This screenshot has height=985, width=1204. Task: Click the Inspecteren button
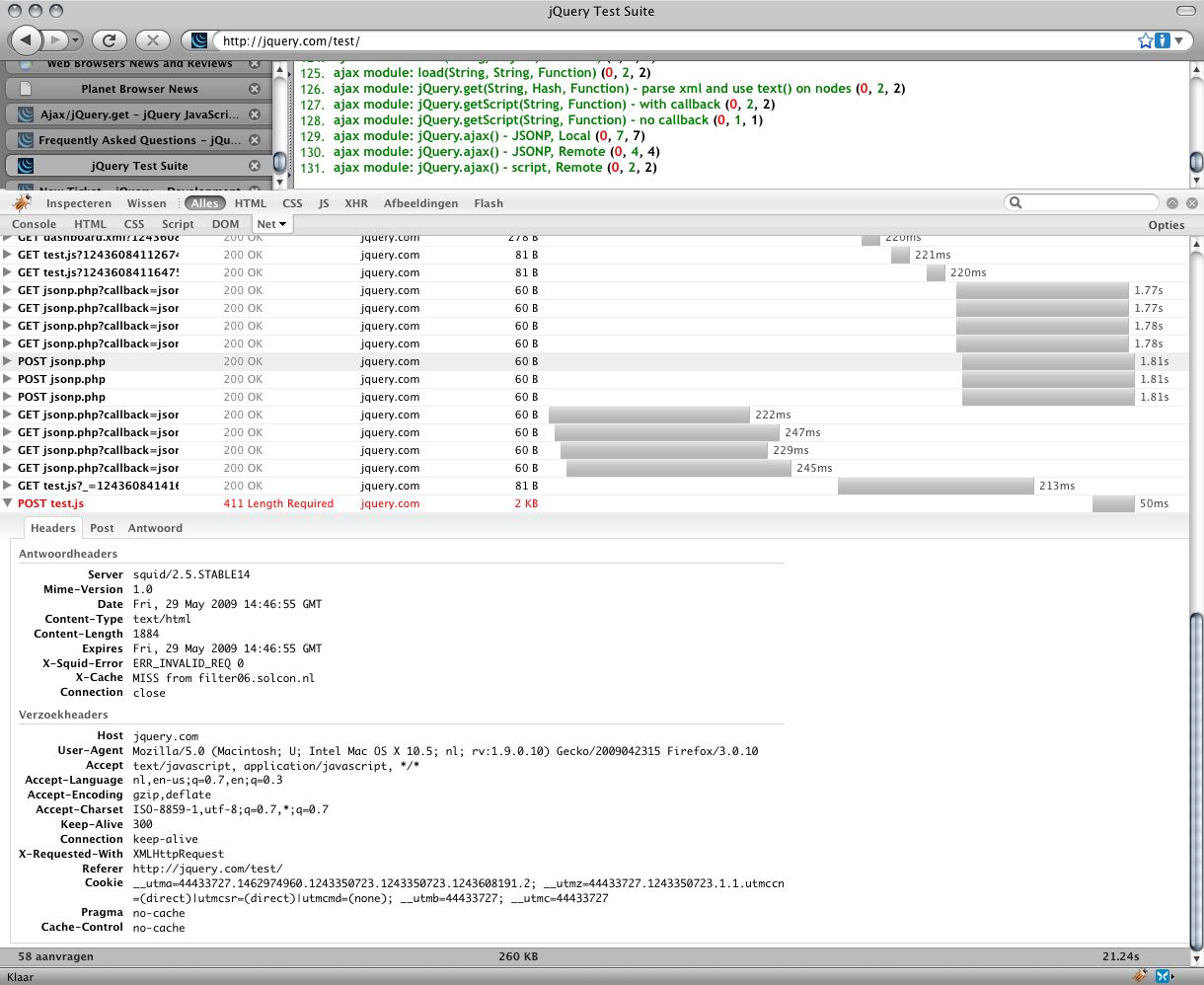79,203
